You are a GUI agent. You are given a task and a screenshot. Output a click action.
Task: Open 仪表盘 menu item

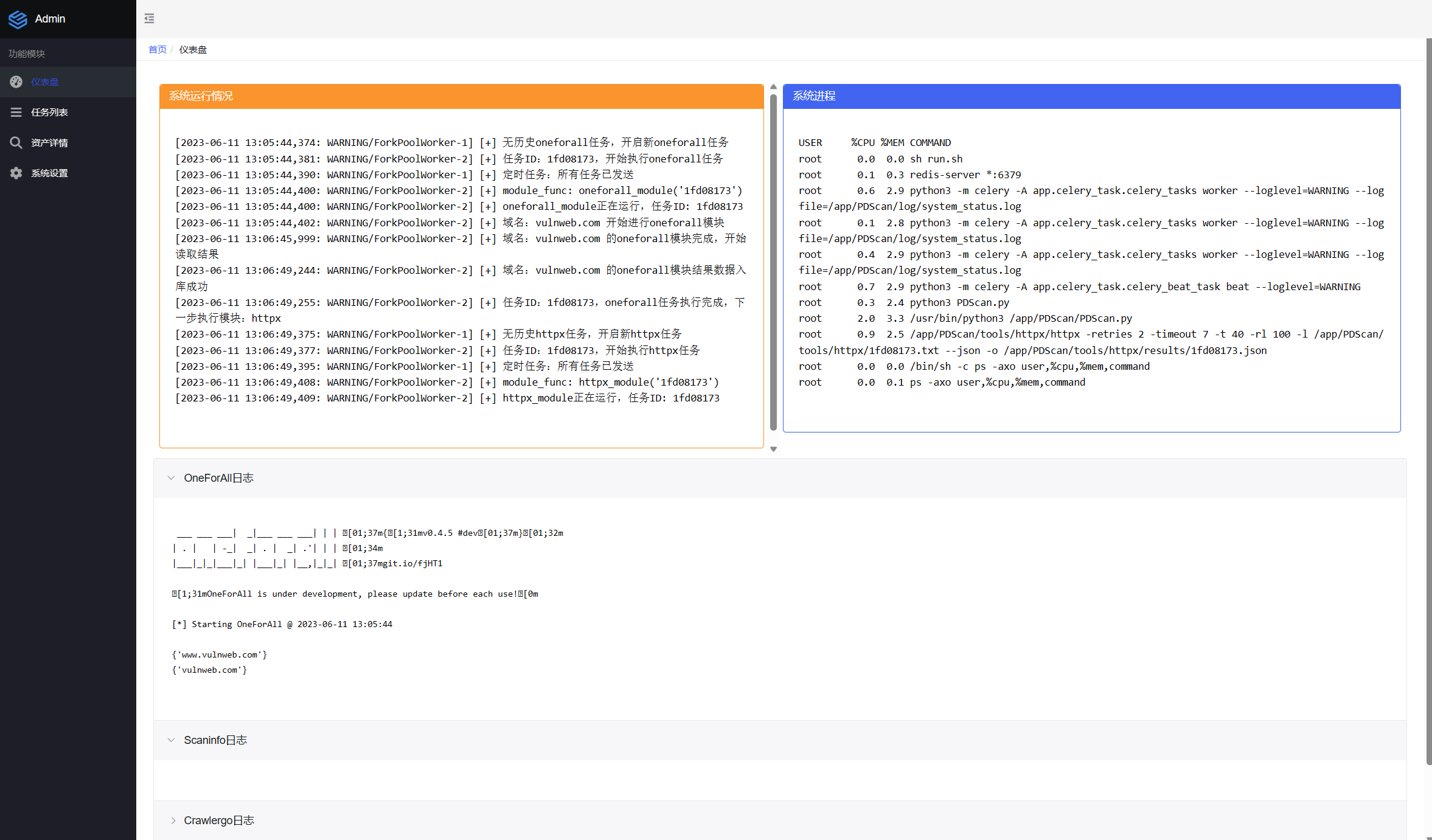68,82
